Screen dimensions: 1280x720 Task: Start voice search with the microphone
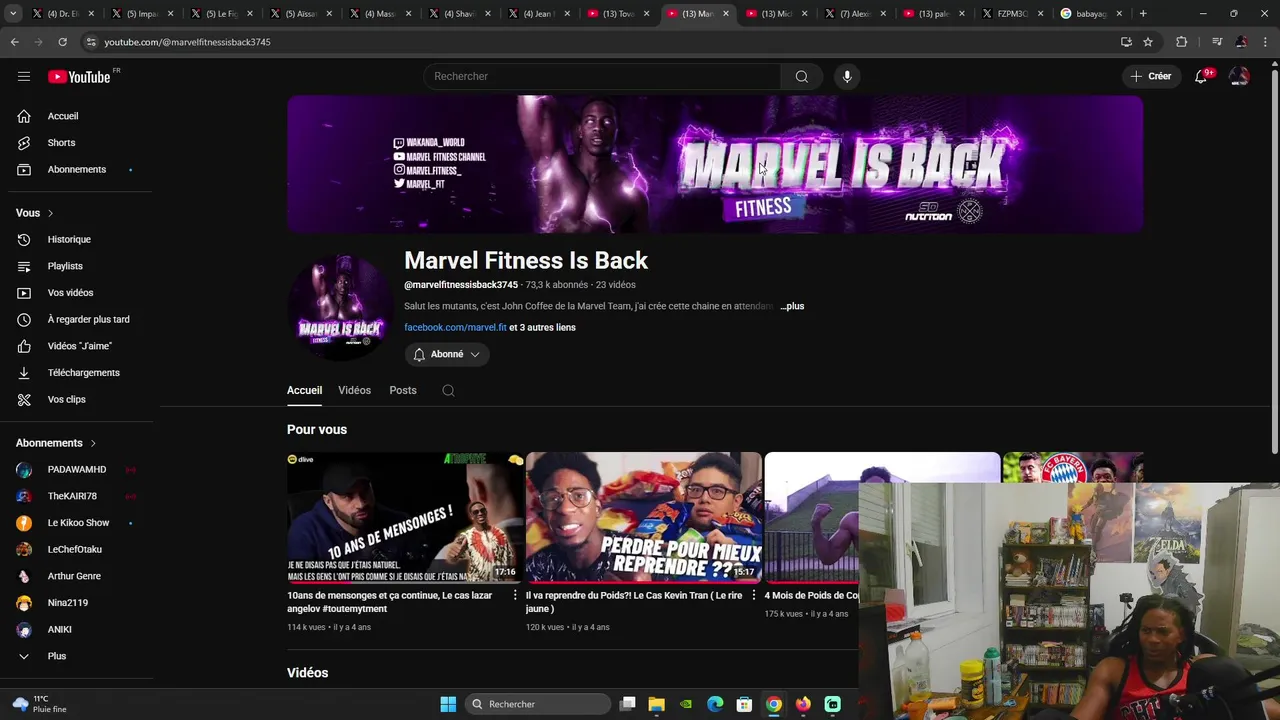click(x=847, y=77)
